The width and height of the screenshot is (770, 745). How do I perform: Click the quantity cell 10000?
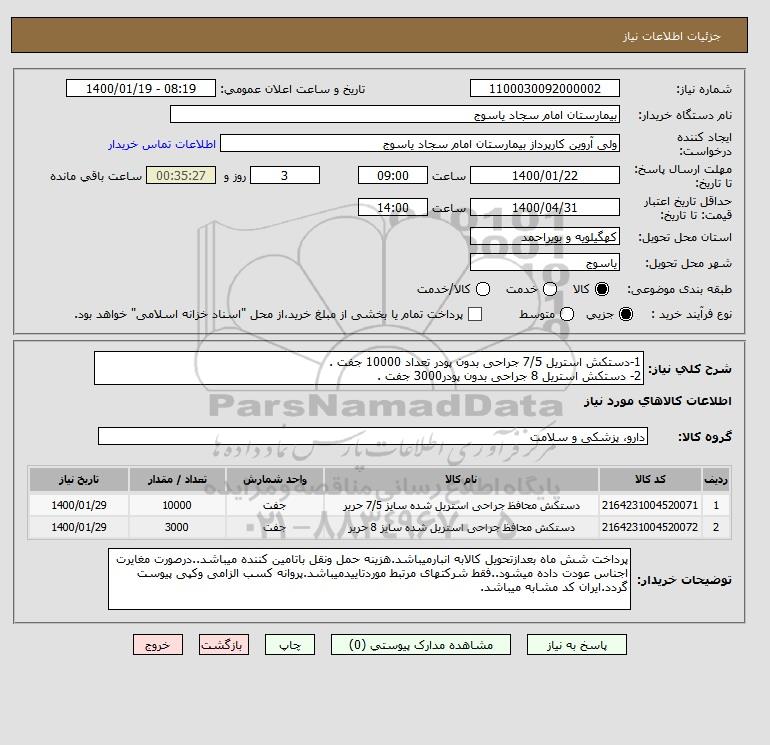177,505
